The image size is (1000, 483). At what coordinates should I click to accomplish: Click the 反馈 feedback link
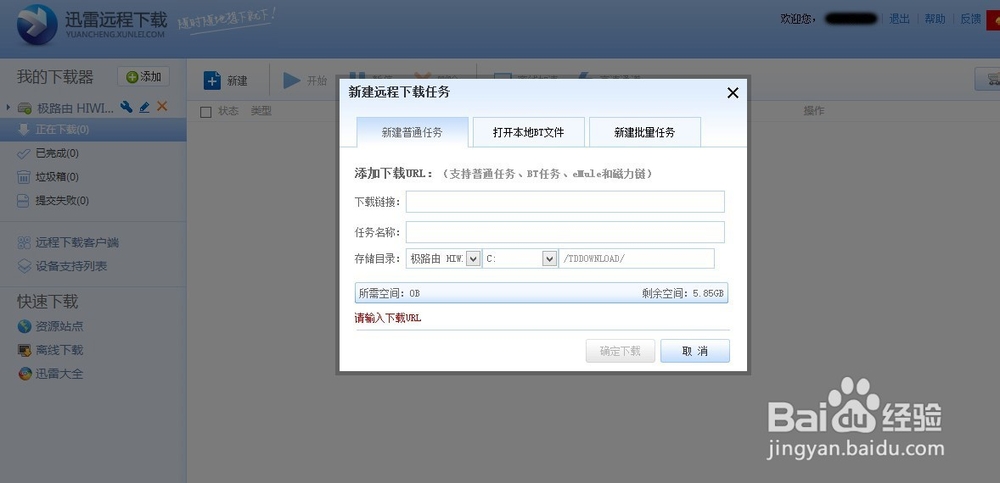pyautogui.click(x=971, y=19)
